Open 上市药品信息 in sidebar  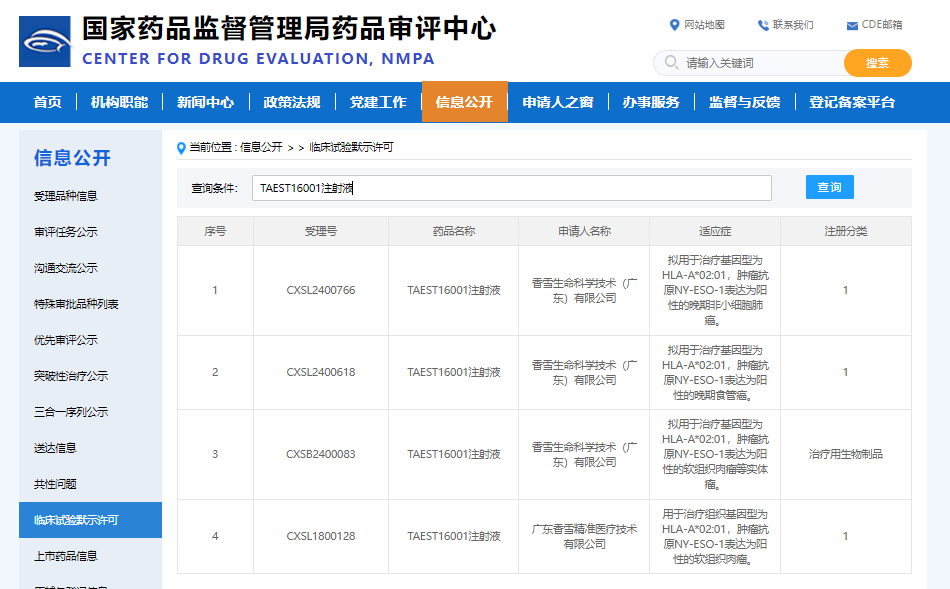pos(65,556)
